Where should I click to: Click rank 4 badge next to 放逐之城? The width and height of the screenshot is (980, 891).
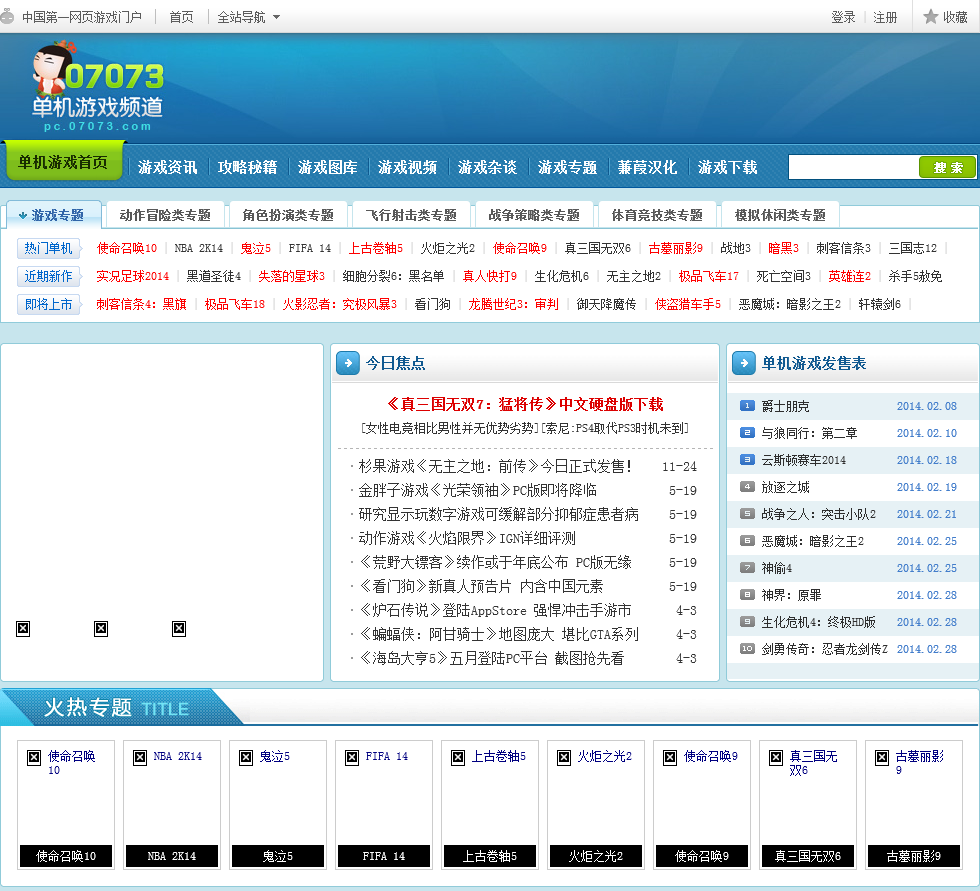[x=747, y=487]
